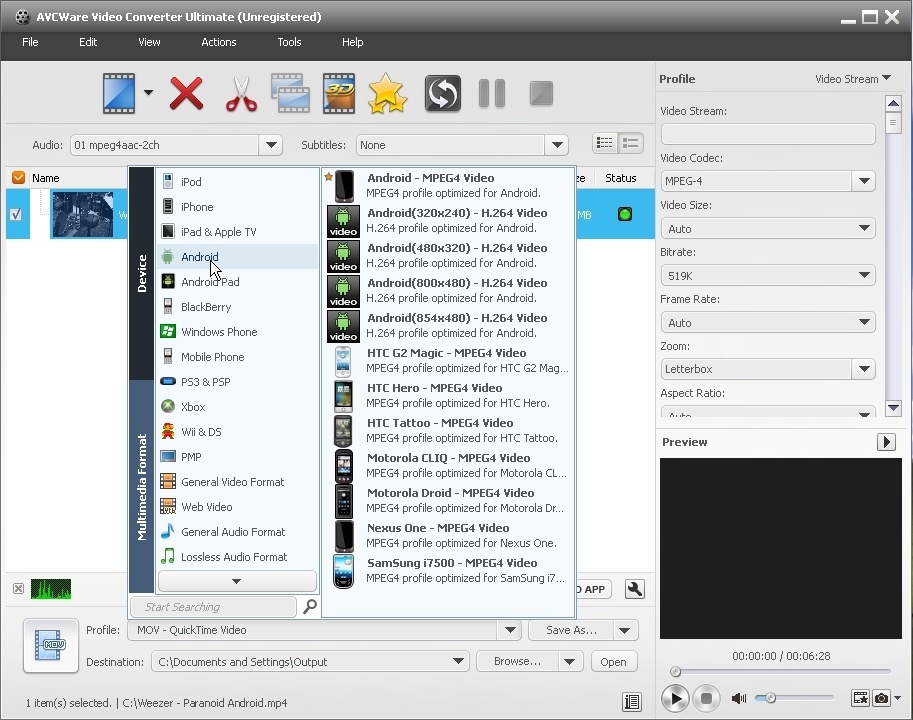Click the Open folder button
This screenshot has height=720, width=913.
click(x=613, y=661)
